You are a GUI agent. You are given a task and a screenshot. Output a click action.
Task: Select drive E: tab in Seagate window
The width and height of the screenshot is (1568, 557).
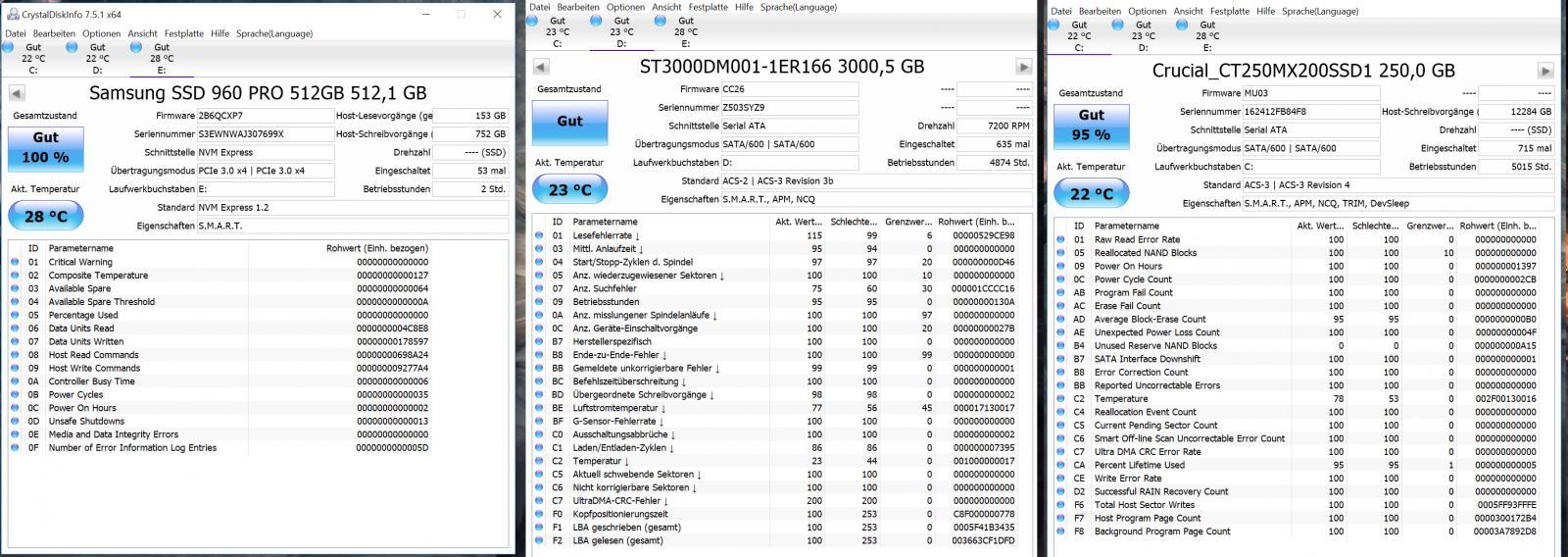(x=685, y=32)
